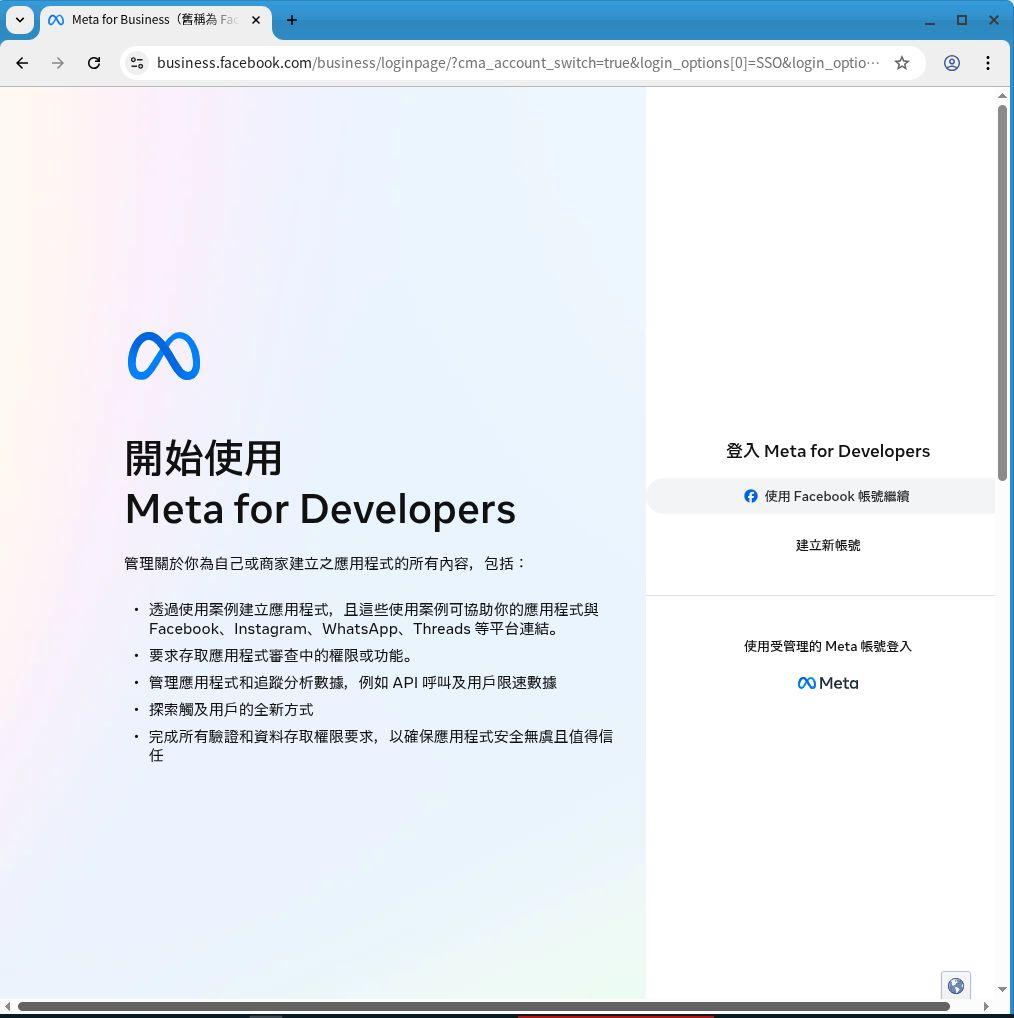The height and width of the screenshot is (1018, 1014).
Task: Click the scroll up arrow on the scrollbar
Action: [1002, 95]
